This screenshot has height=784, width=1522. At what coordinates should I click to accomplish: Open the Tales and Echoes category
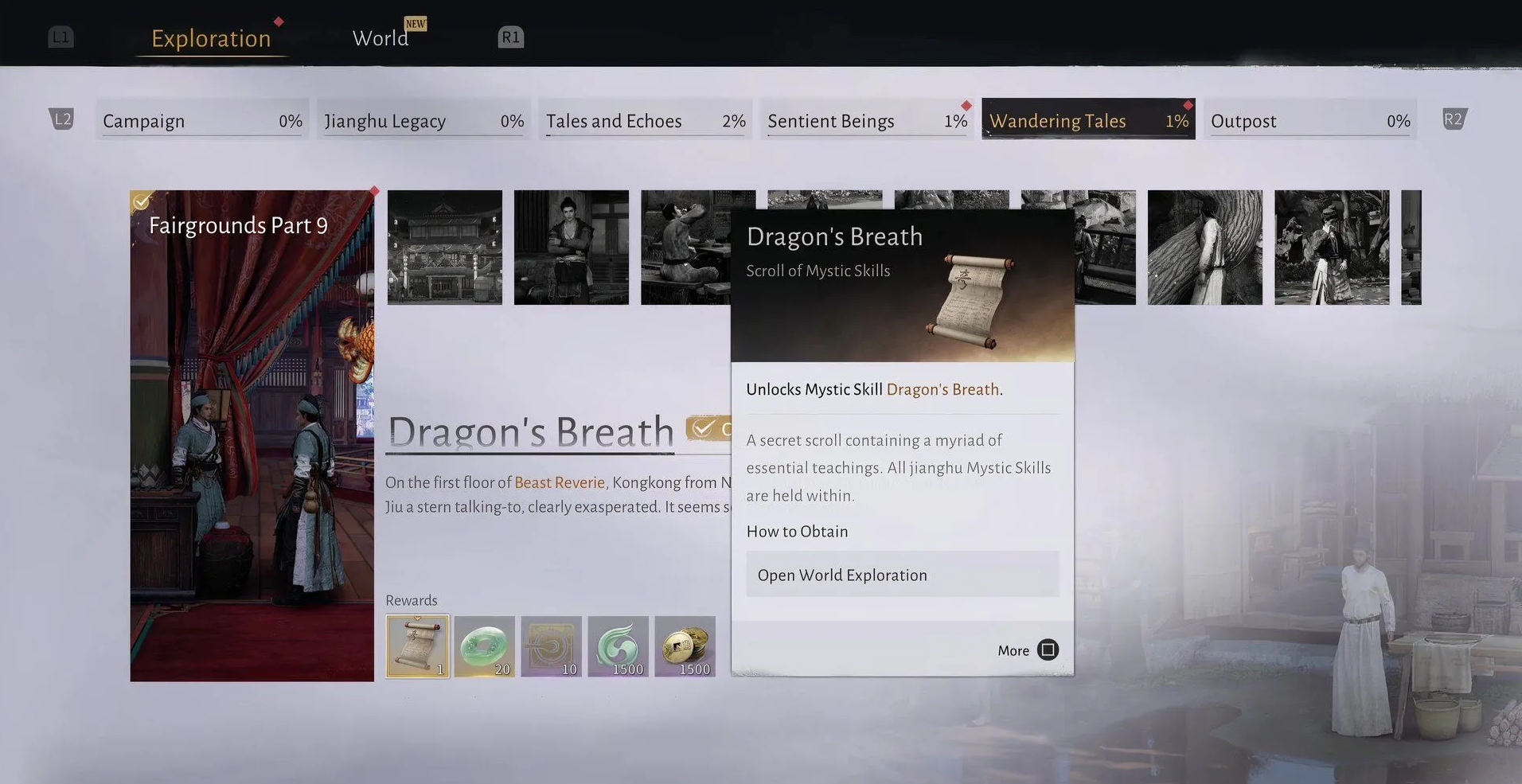coord(645,120)
